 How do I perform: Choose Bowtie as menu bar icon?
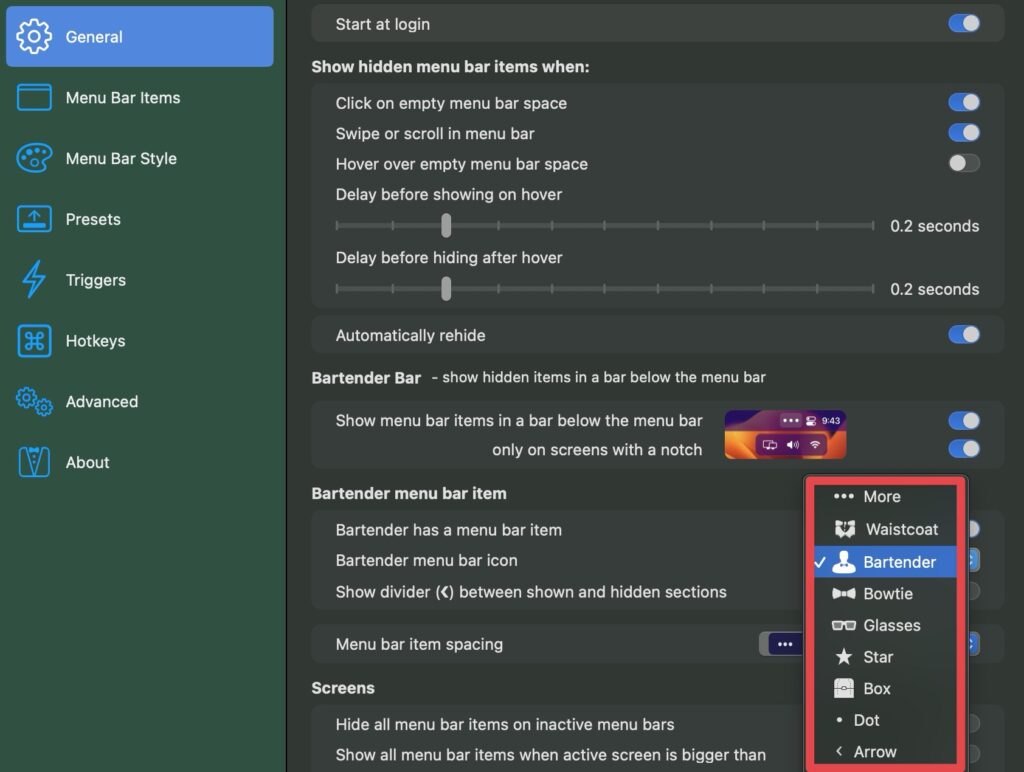coord(886,594)
